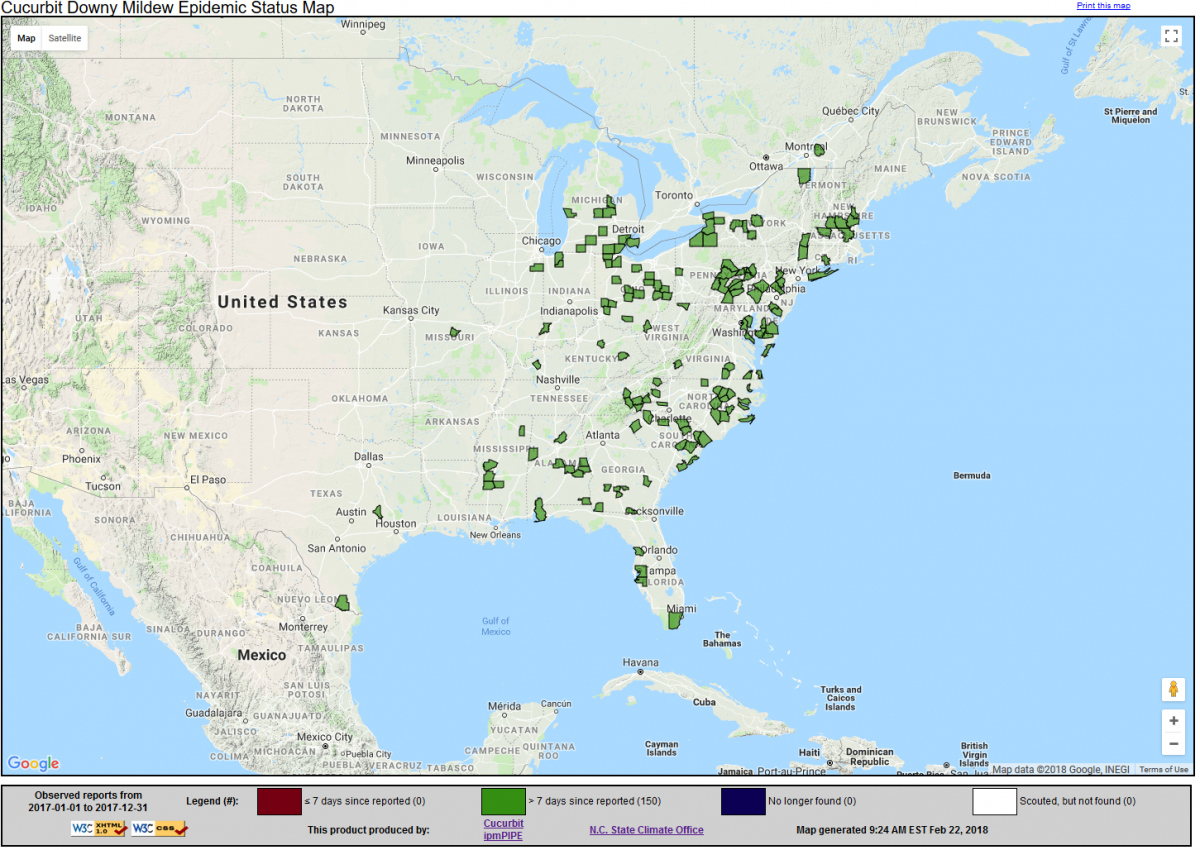Click the green county polygon near Miami
This screenshot has width=1200, height=850.
click(x=675, y=621)
